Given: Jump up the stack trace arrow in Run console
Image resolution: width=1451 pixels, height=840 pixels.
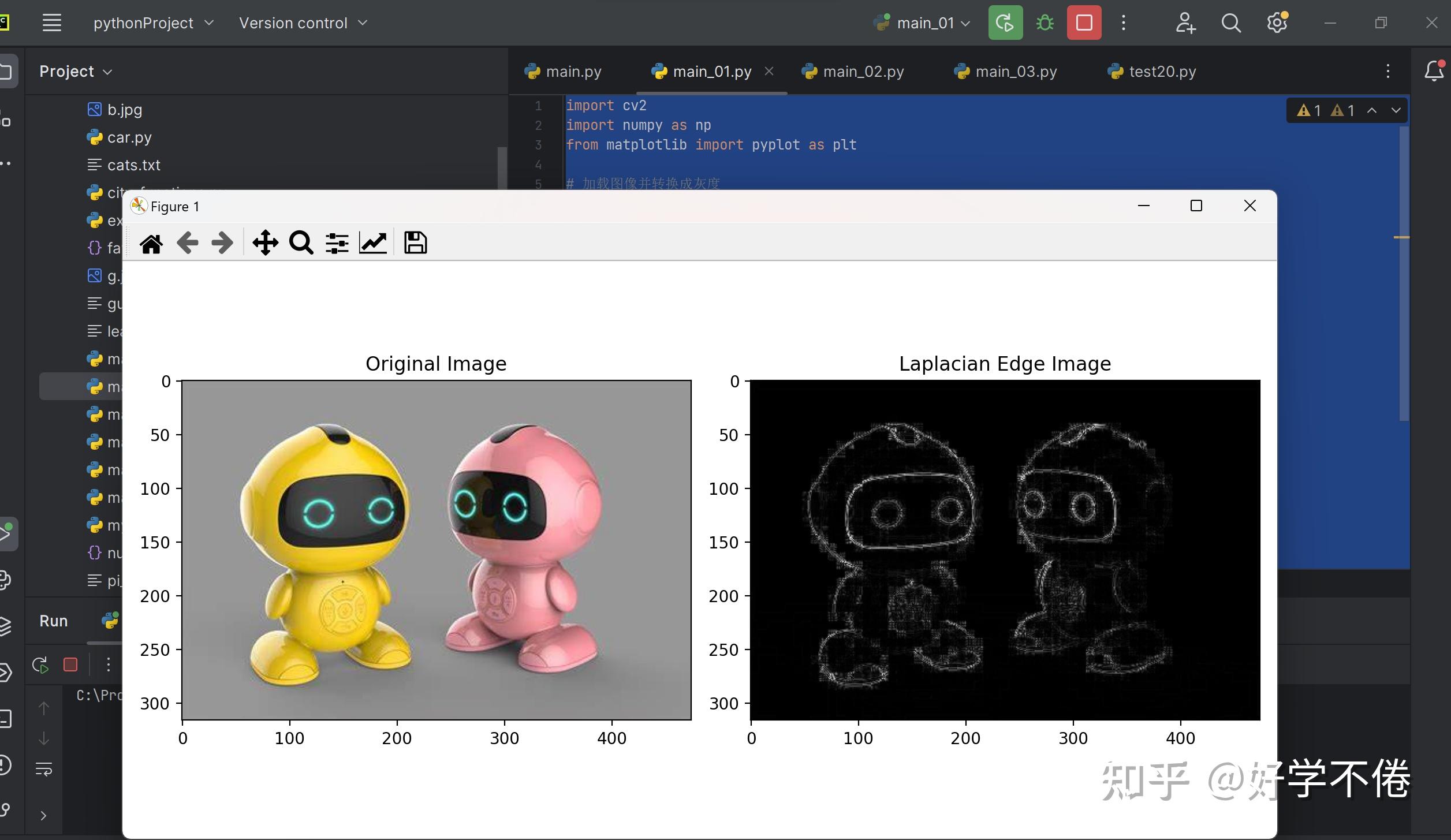Looking at the screenshot, I should [x=44, y=708].
